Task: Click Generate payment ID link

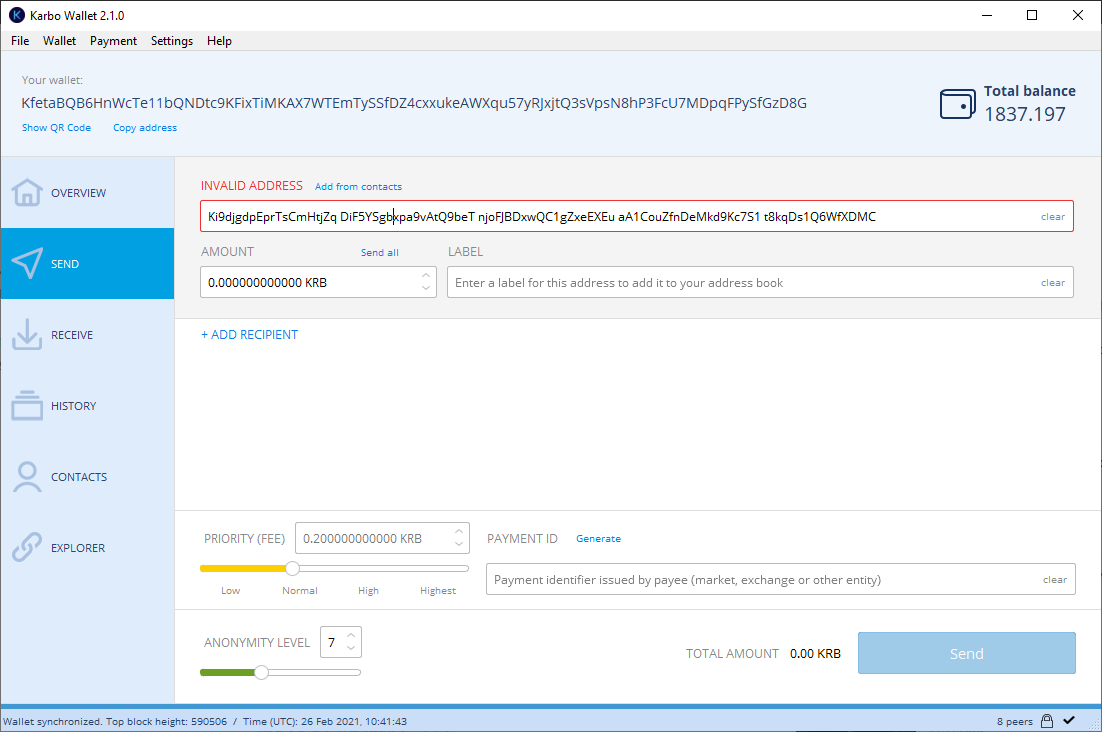Action: (x=598, y=538)
